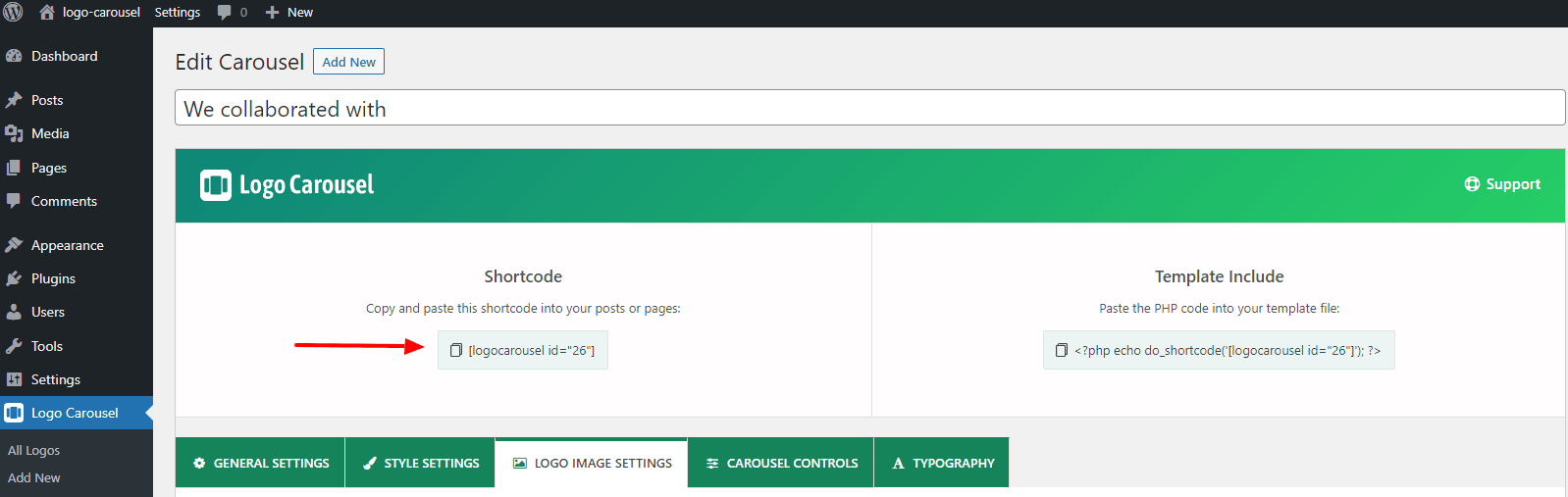Click the Settings sliders icon in sidebar

(14, 379)
